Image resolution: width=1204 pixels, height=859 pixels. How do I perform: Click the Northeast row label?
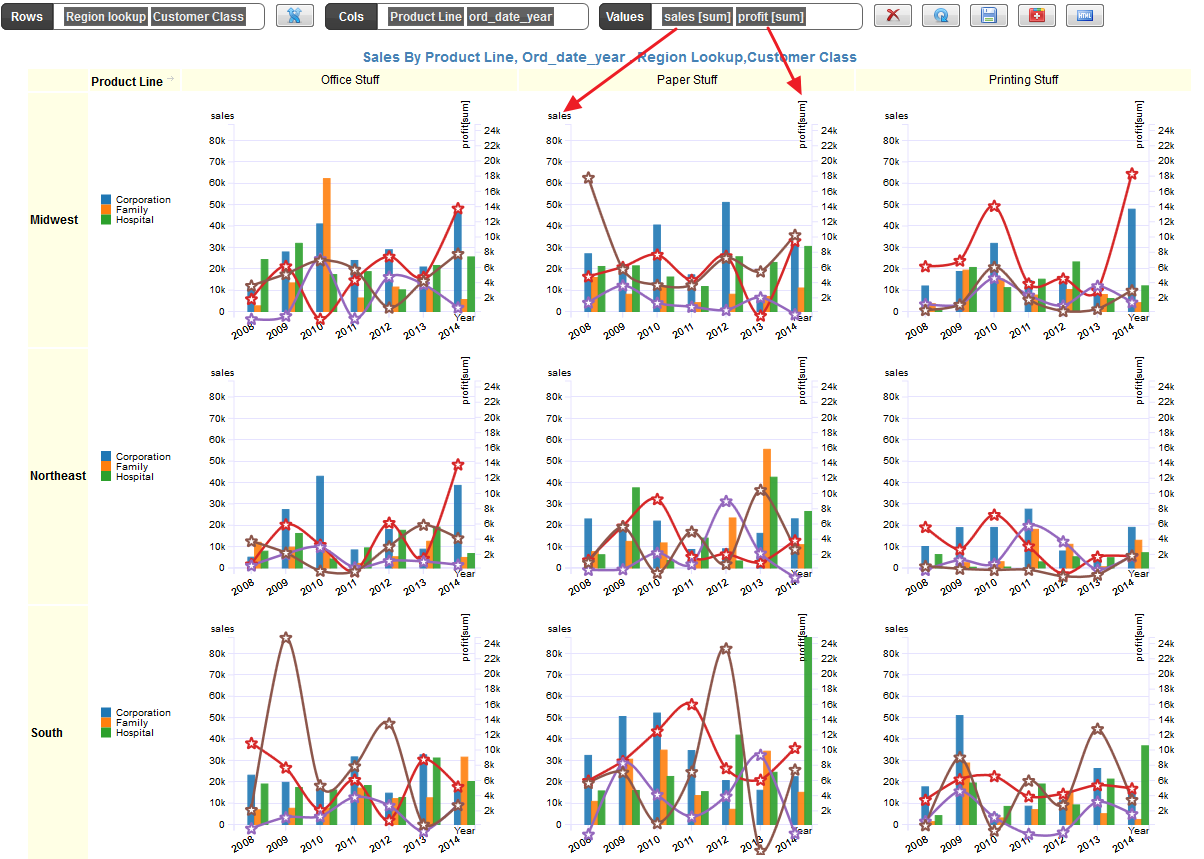(x=58, y=476)
